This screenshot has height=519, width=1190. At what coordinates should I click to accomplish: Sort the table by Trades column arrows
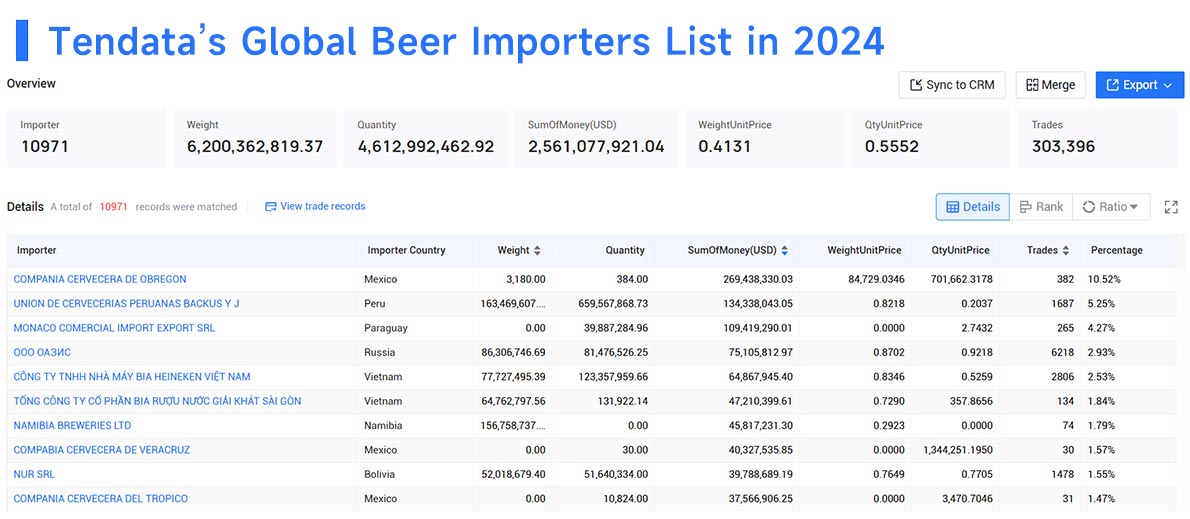coord(1066,250)
